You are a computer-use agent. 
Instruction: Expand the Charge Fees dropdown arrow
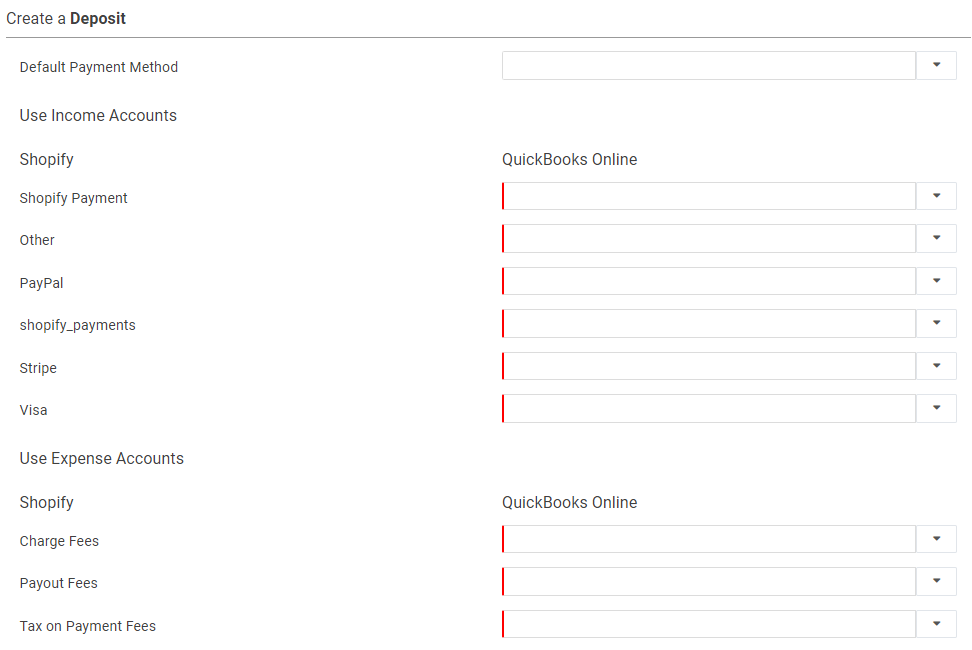(x=936, y=539)
